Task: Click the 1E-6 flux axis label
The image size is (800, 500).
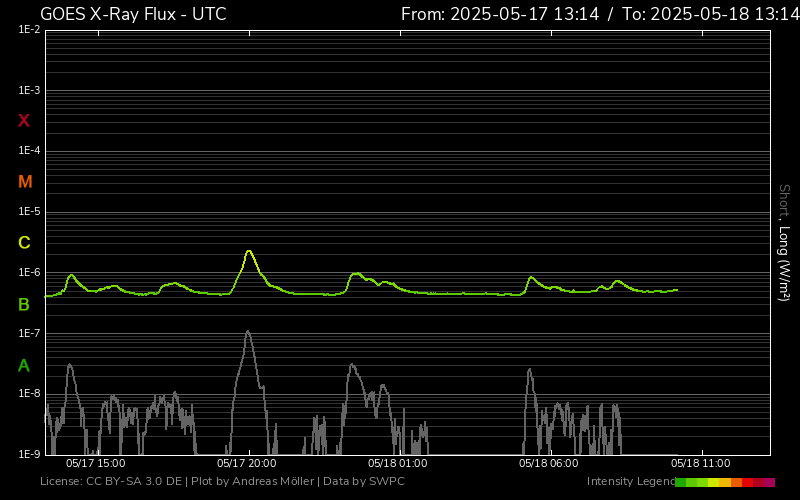Action: pos(28,273)
